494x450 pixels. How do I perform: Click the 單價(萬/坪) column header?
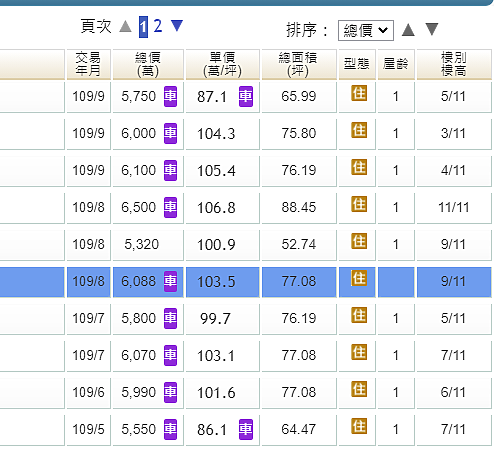[222, 64]
